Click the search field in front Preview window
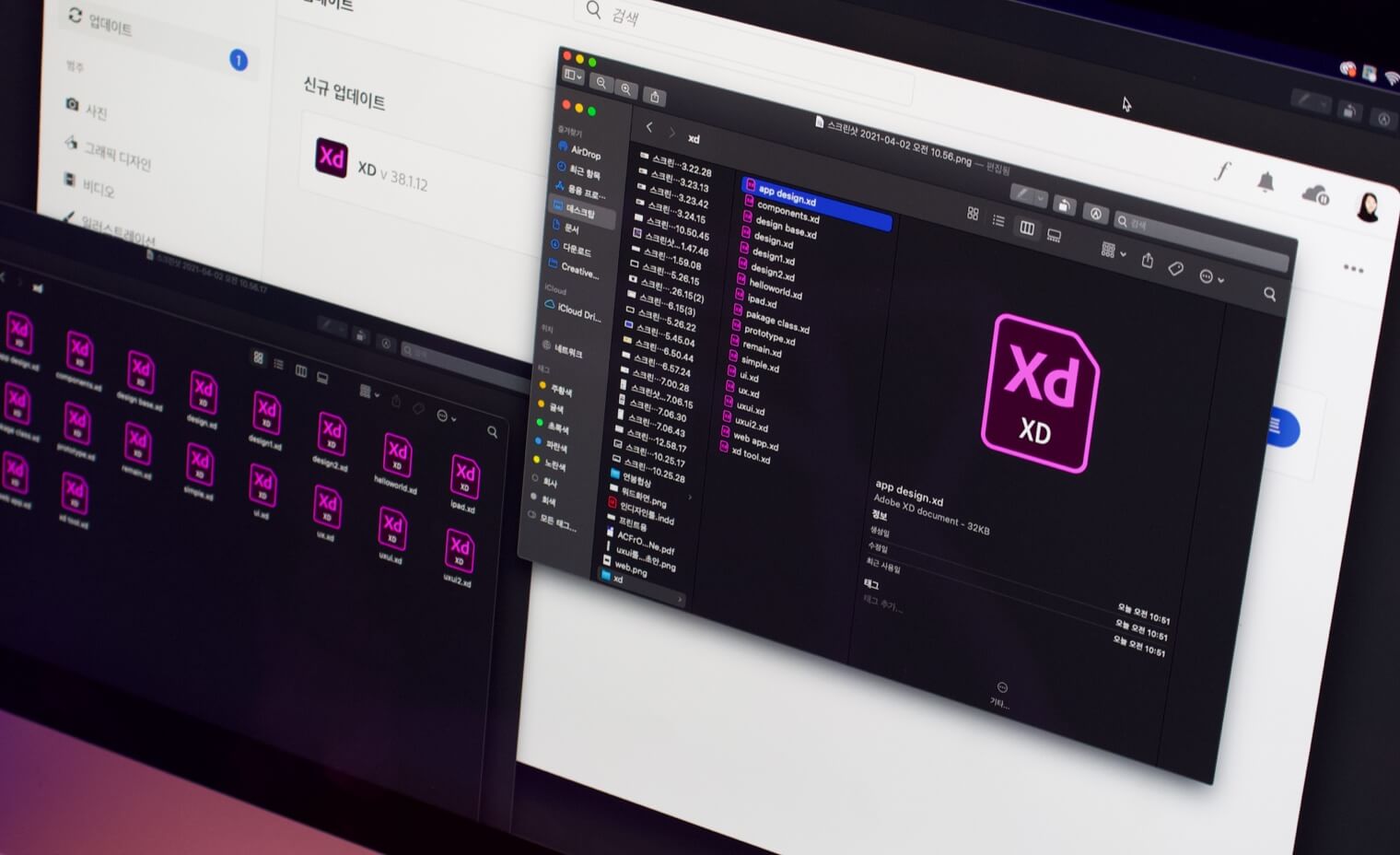The width and height of the screenshot is (1400, 855). (x=1202, y=241)
